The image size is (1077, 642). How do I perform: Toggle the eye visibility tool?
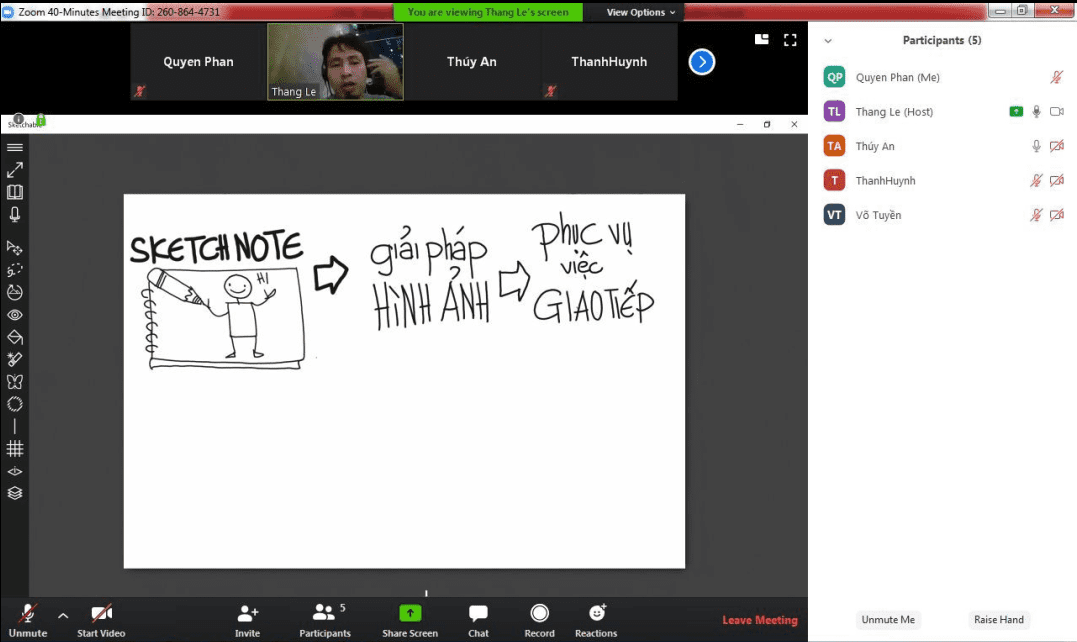click(x=15, y=315)
